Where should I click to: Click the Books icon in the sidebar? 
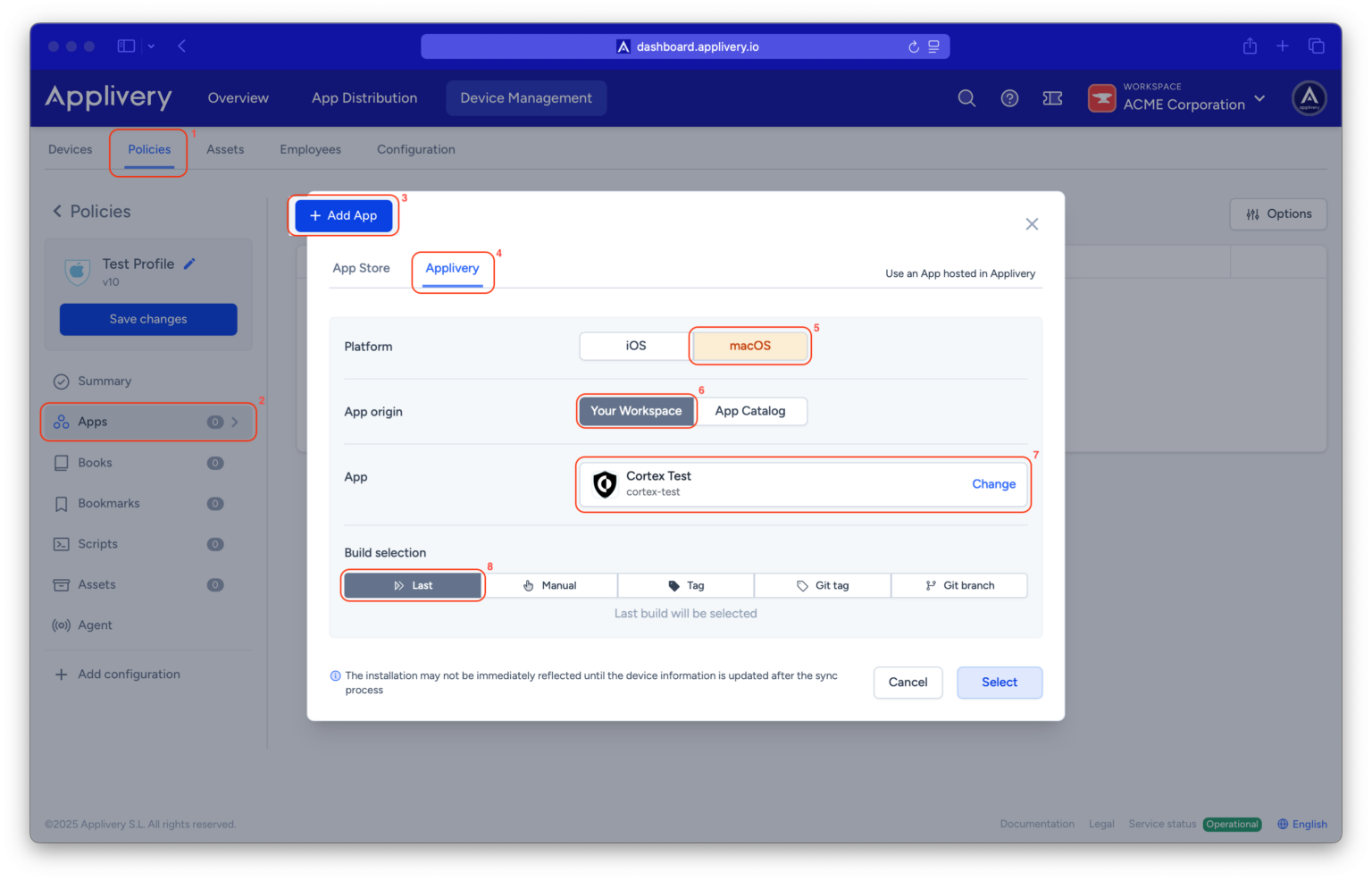click(61, 462)
